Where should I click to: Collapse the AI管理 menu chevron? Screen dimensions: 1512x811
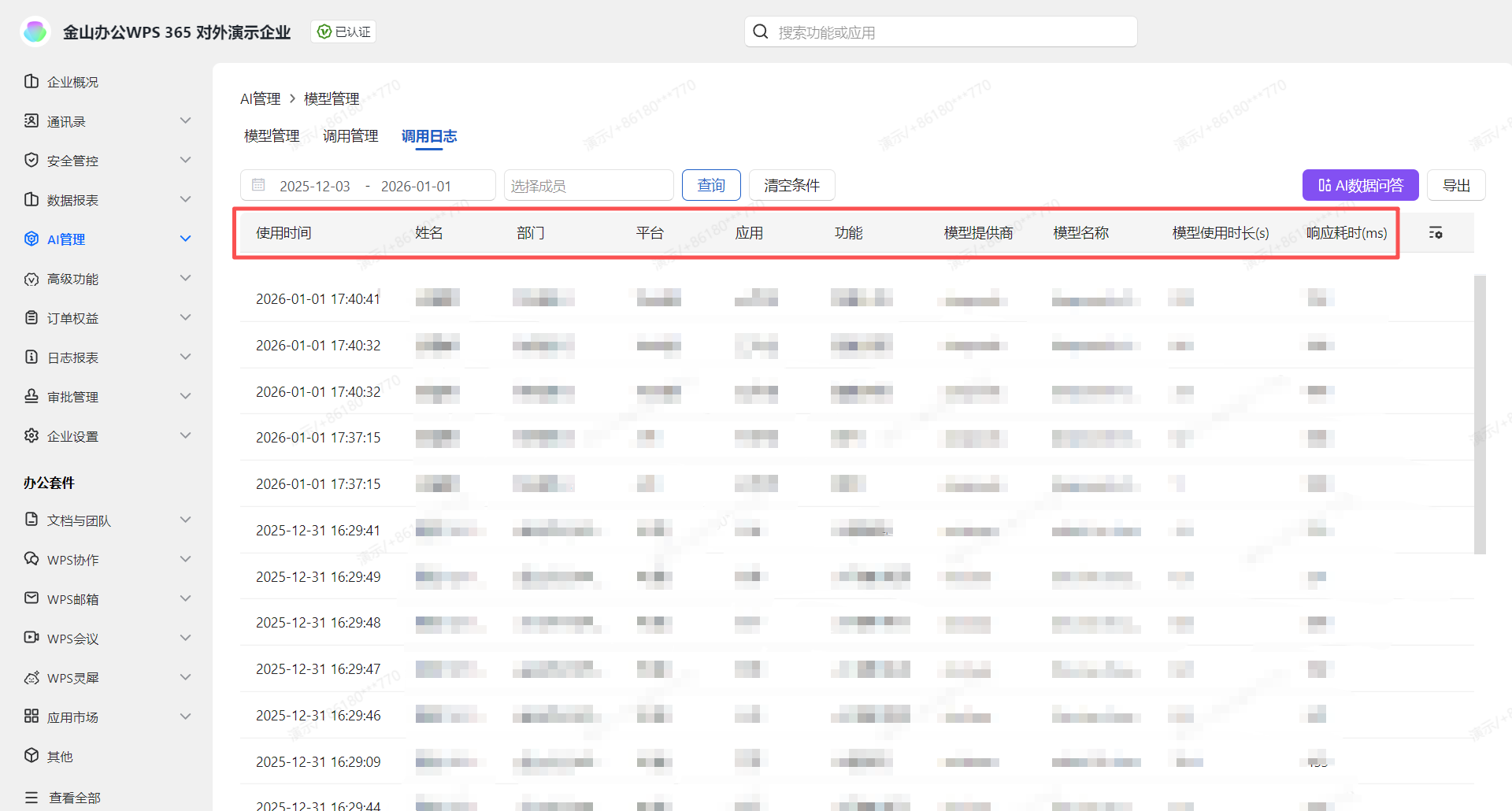tap(186, 239)
